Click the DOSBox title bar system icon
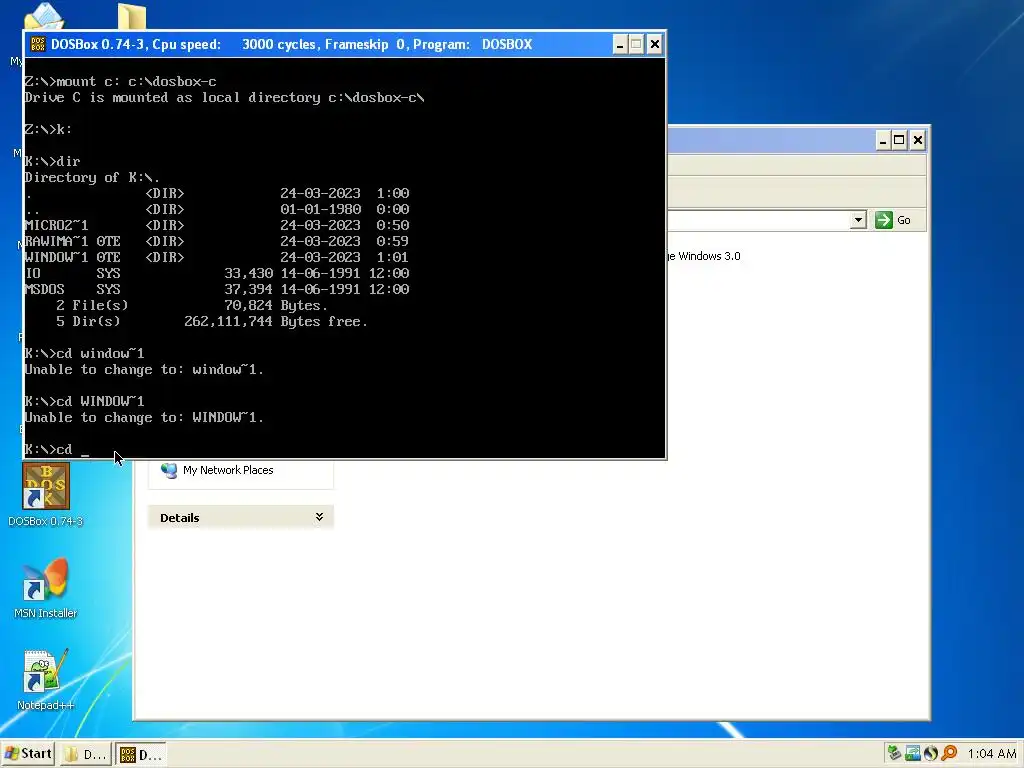Screen dimensions: 1024x768 coord(37,44)
